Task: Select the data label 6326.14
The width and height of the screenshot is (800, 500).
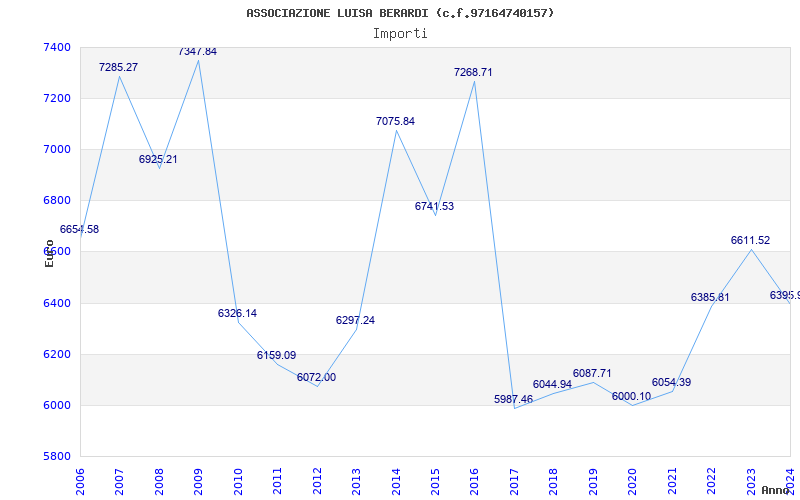Action: click(x=237, y=313)
